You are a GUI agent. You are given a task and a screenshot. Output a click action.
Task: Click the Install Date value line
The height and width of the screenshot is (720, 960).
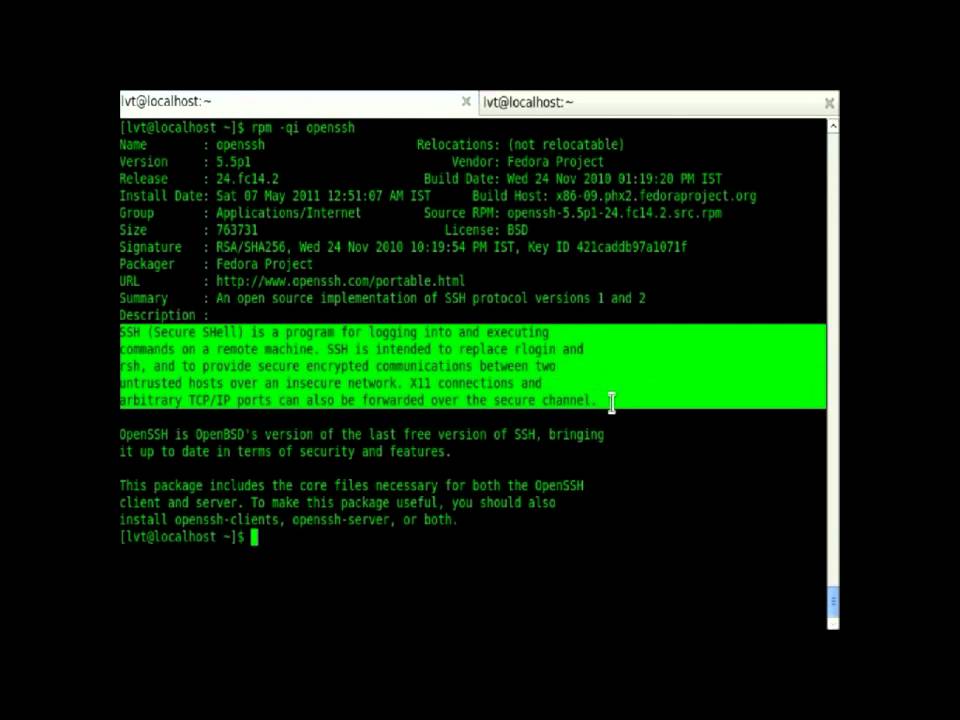pyautogui.click(x=323, y=196)
